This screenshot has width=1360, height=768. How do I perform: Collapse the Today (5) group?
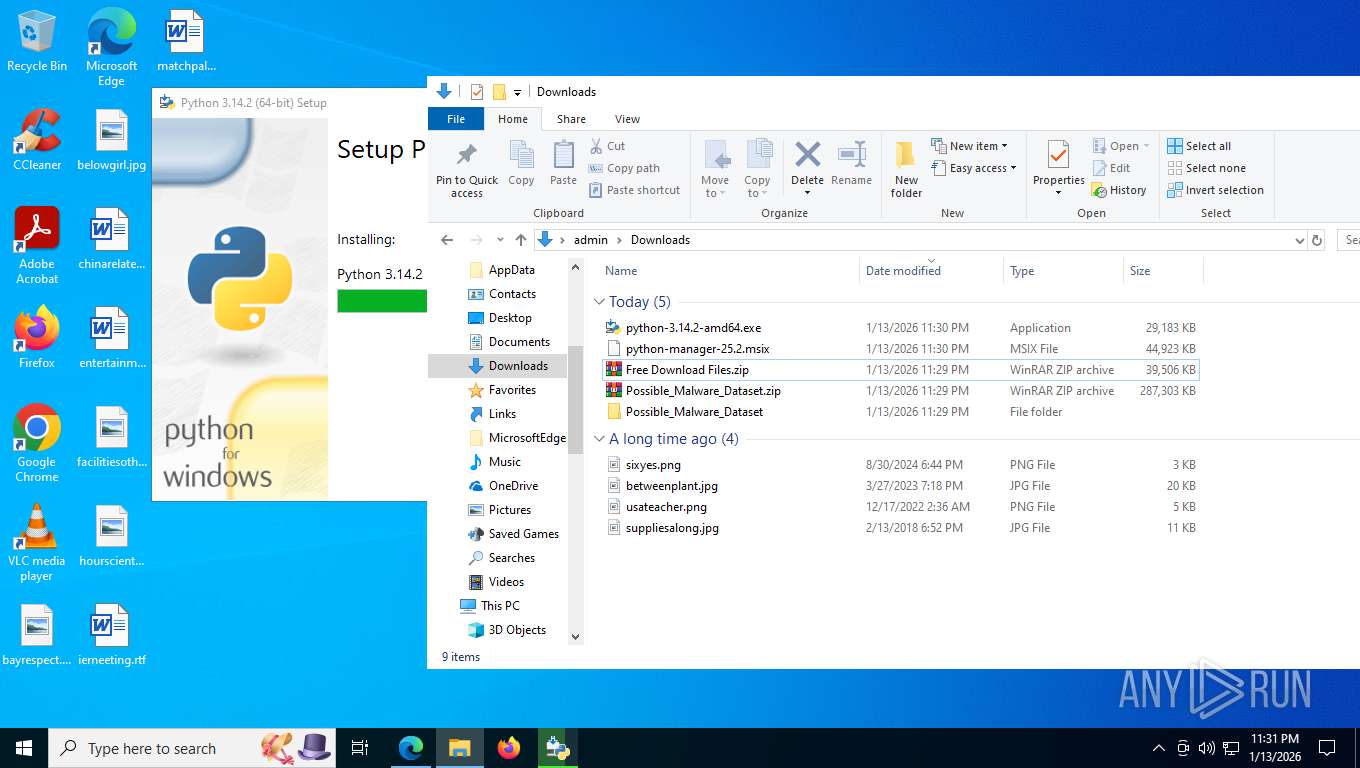(x=599, y=302)
